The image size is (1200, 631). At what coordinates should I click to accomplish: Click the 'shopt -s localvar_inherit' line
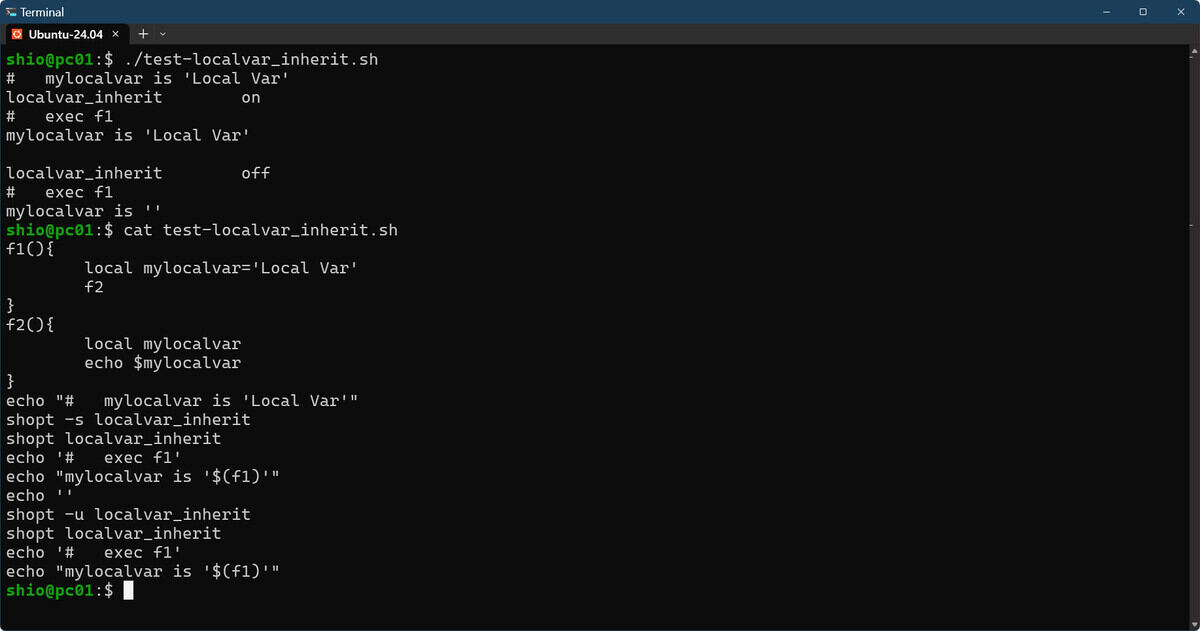[128, 420]
